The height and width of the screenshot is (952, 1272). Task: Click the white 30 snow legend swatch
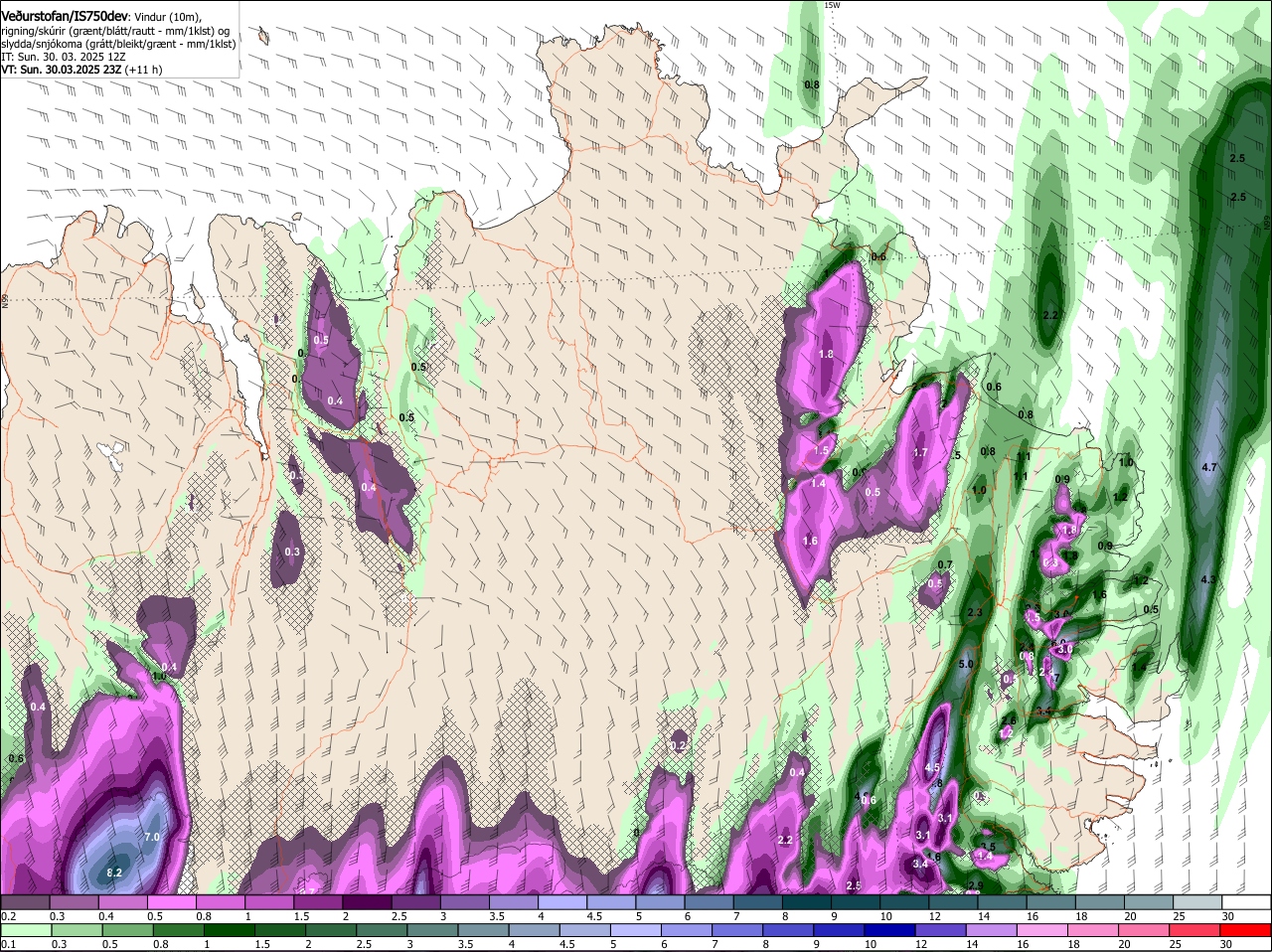coord(1246,900)
